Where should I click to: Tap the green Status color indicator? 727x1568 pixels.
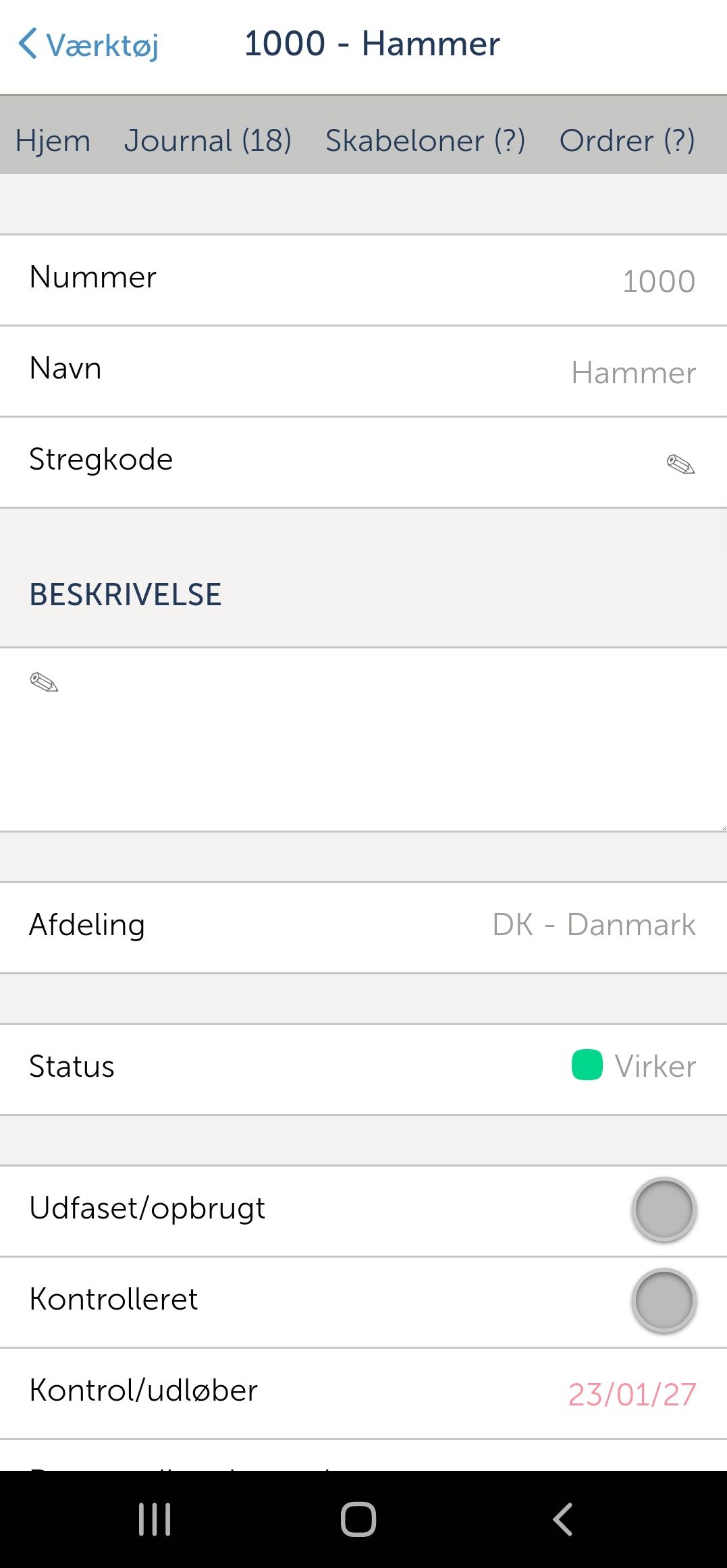[x=587, y=1065]
